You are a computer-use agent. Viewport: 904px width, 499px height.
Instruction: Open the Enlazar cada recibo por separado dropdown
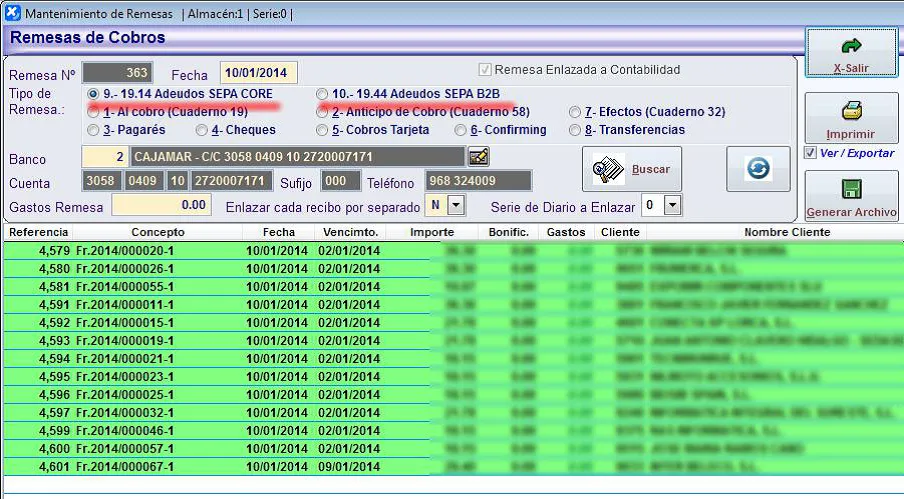456,205
